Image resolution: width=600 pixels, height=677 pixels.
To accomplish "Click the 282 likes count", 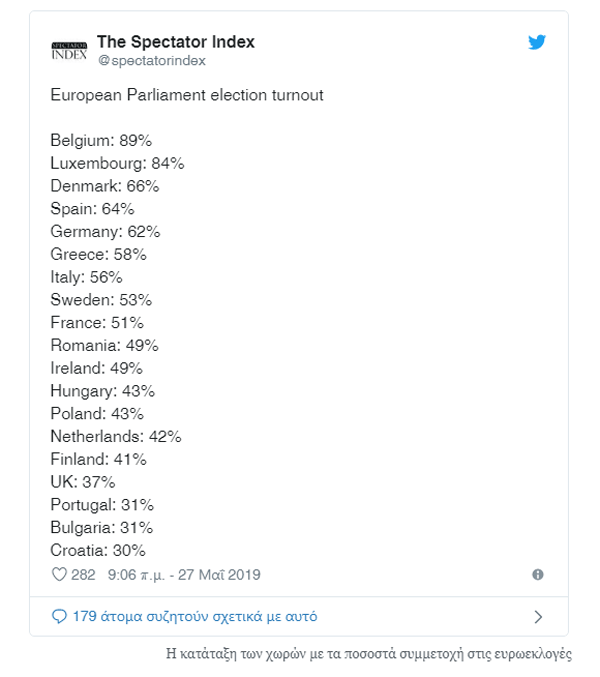I will 83,575.
